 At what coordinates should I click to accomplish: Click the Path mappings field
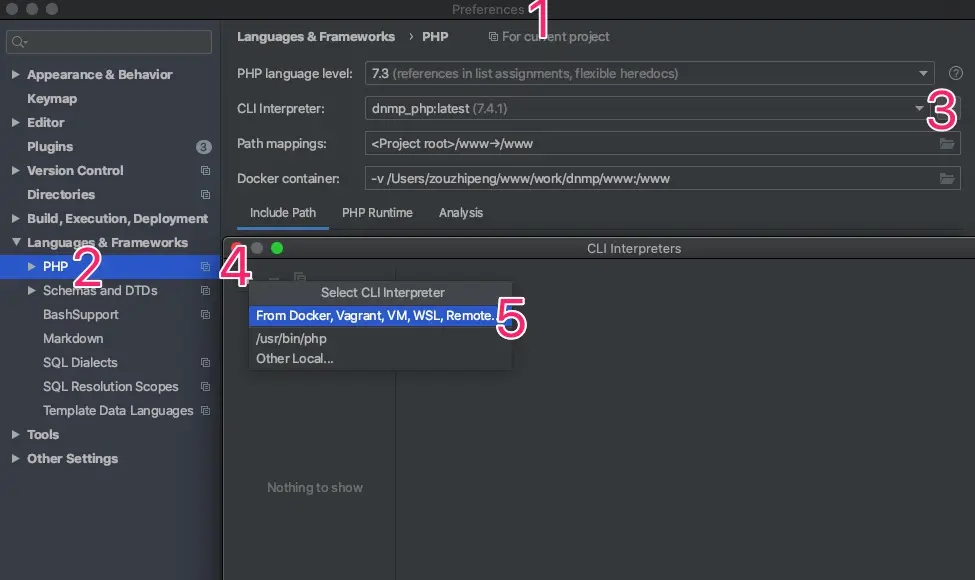pos(662,144)
